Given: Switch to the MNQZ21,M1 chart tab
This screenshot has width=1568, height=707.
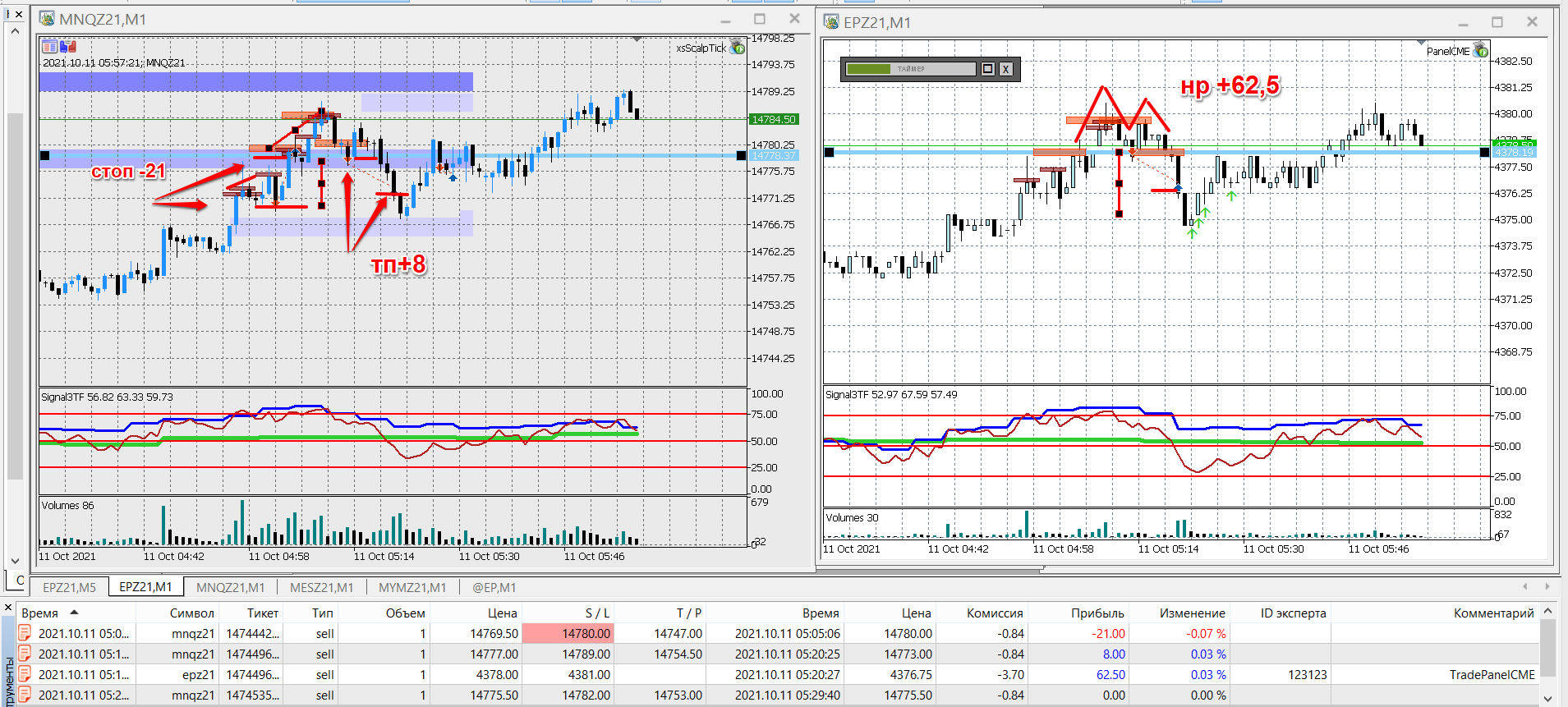Looking at the screenshot, I should point(231,587).
